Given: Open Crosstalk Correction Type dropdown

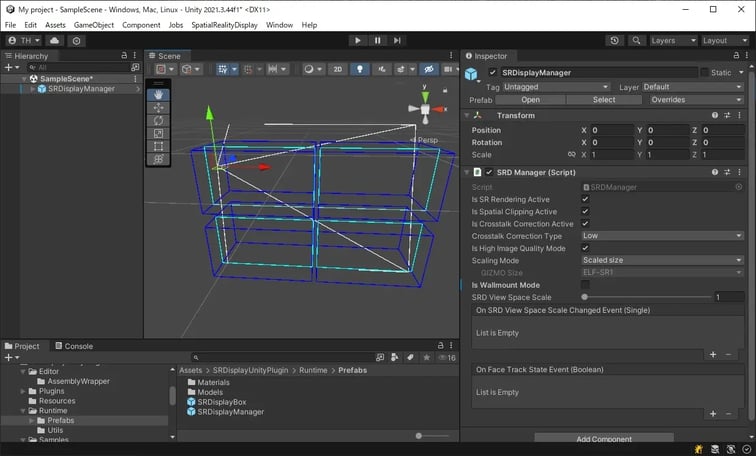Looking at the screenshot, I should 662,236.
